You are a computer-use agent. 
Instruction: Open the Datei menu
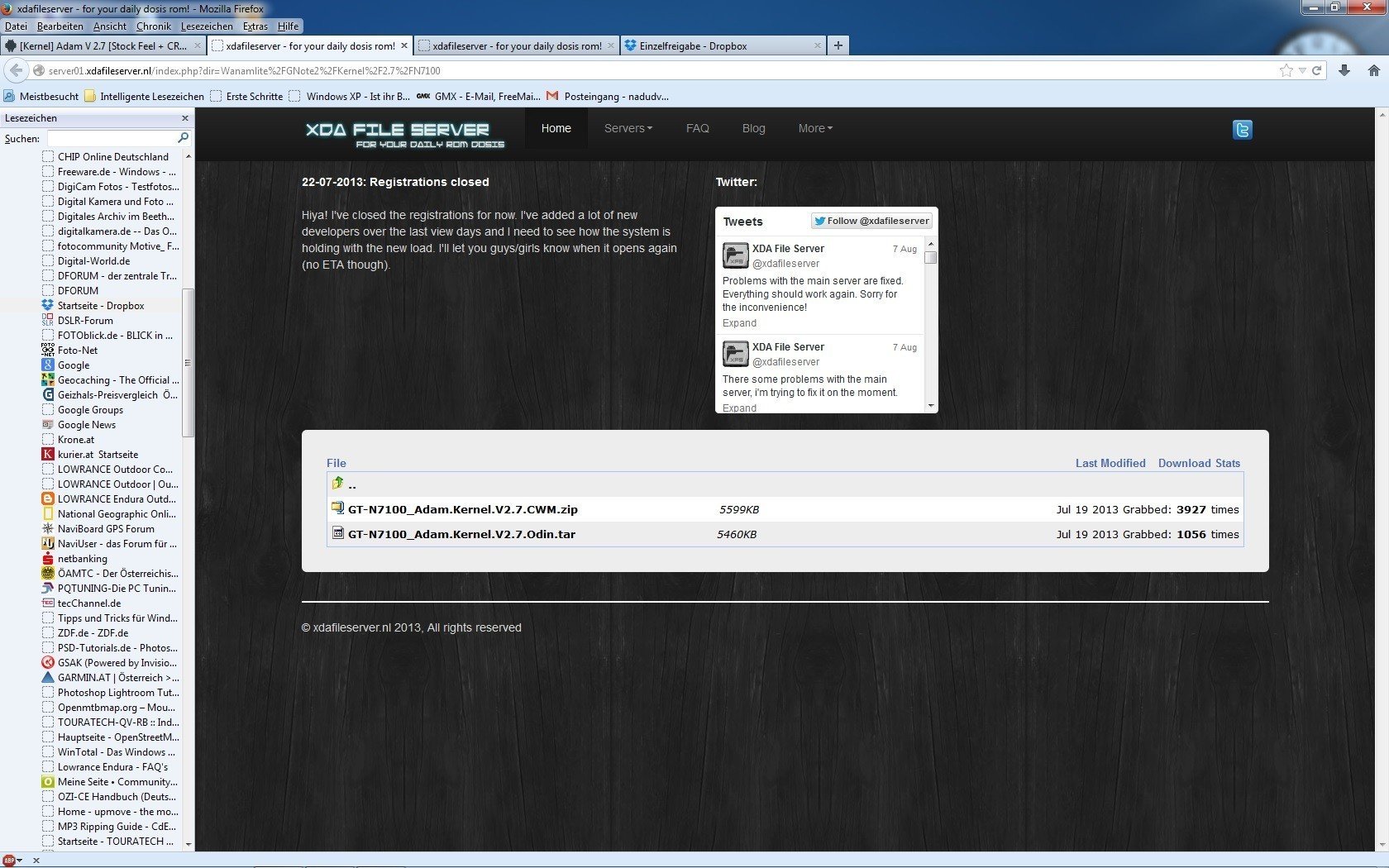click(16, 26)
